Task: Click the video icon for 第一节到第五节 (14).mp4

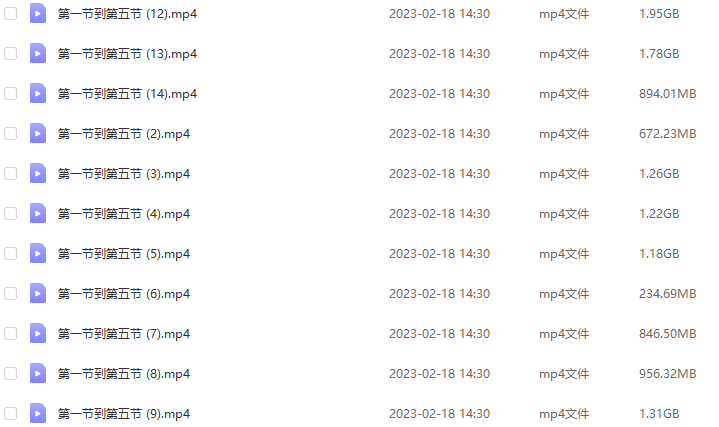Action: (x=38, y=93)
